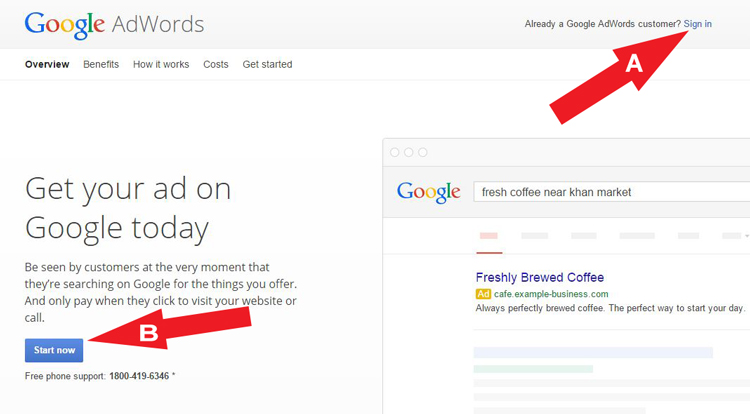
Task: Click the mock search box with the coffee query
Action: click(x=611, y=192)
